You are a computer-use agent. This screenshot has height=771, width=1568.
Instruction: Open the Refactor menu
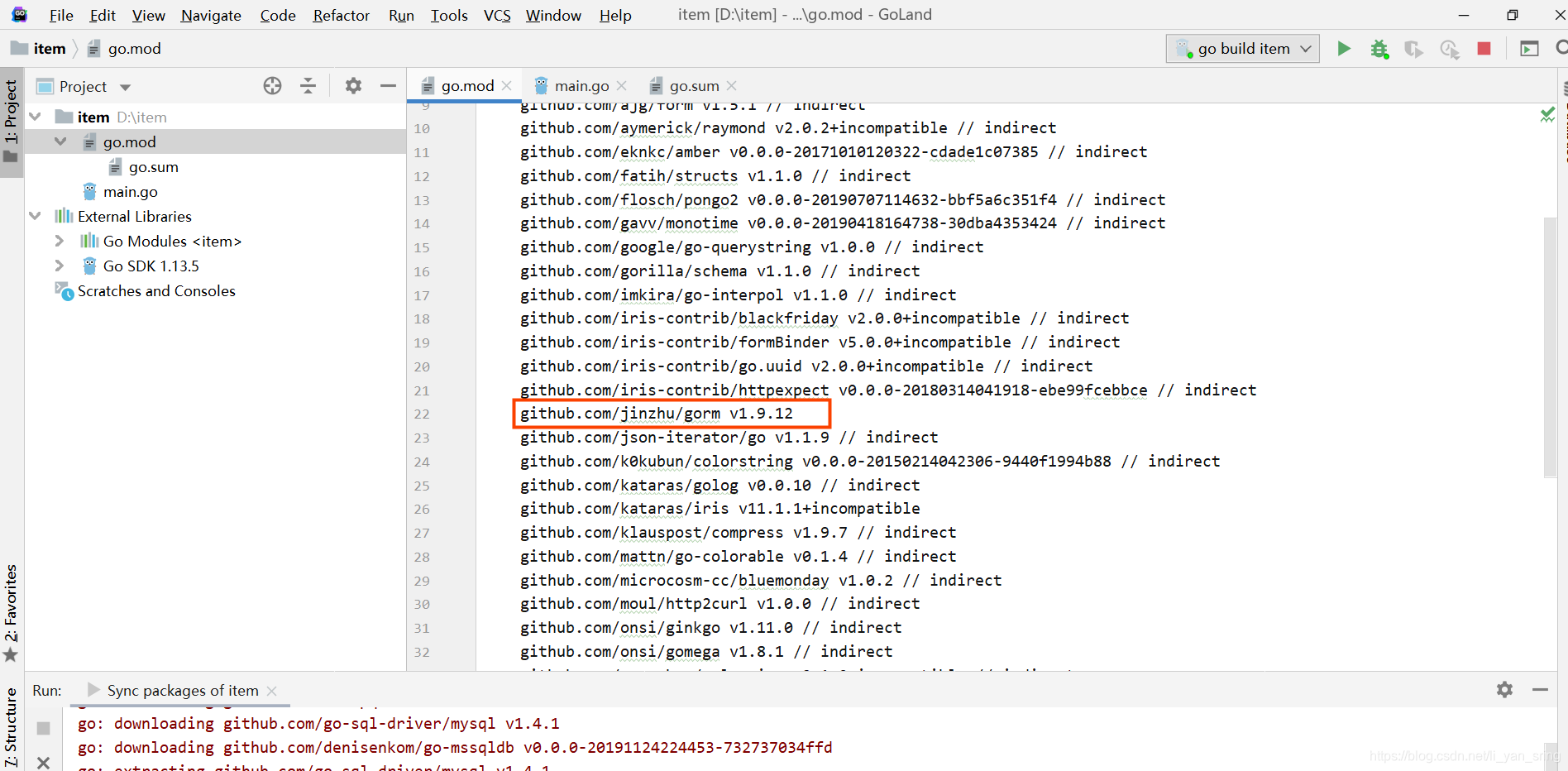point(341,15)
